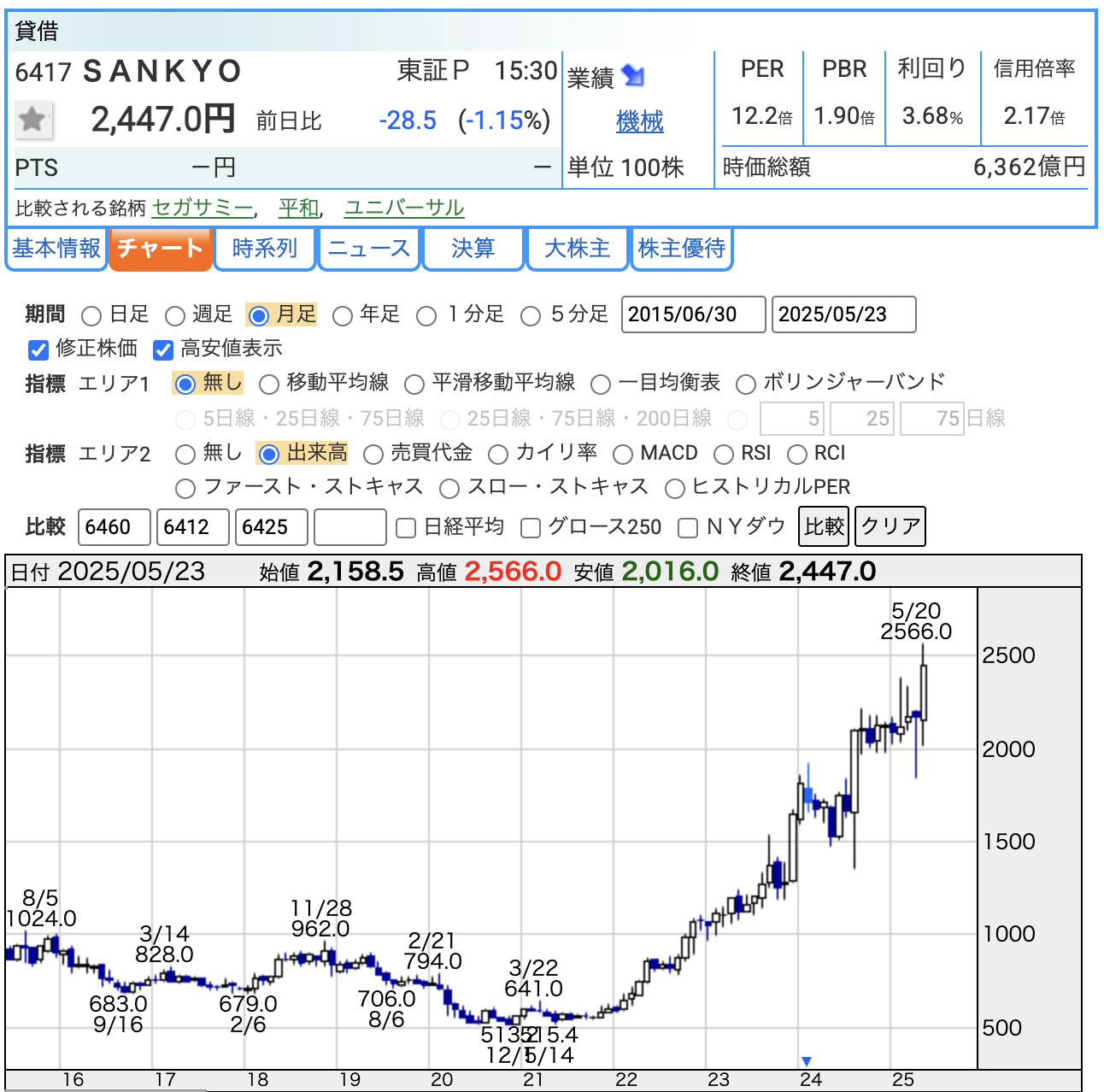Toggle the 修正株価 checkbox
Image resolution: width=1104 pixels, height=1092 pixels.
pos(38,349)
